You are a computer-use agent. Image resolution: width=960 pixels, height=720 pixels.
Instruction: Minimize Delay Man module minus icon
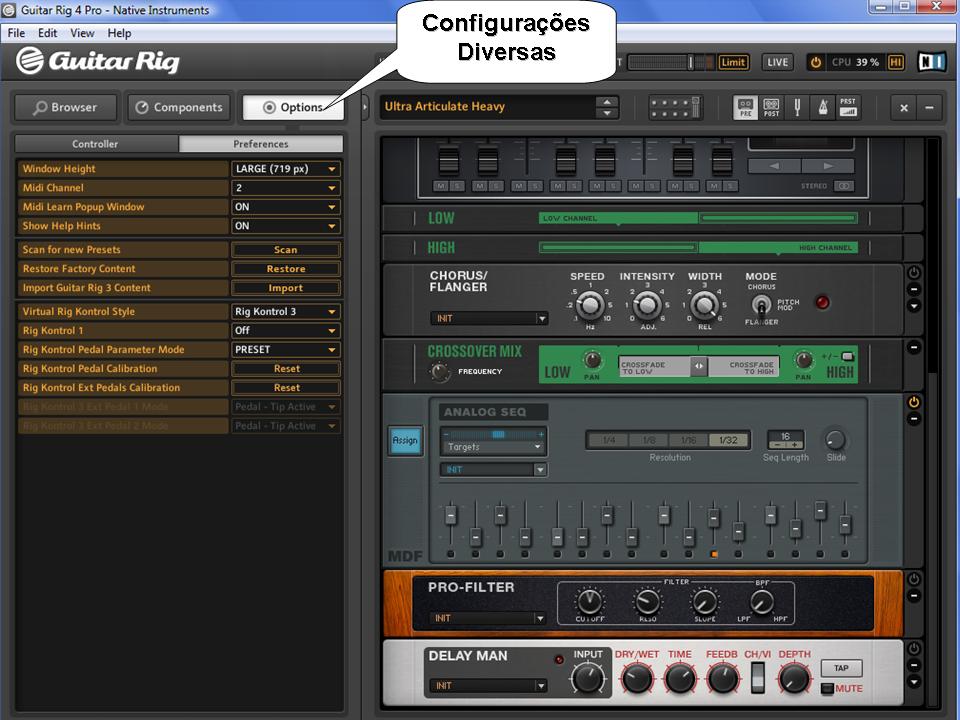(913, 665)
